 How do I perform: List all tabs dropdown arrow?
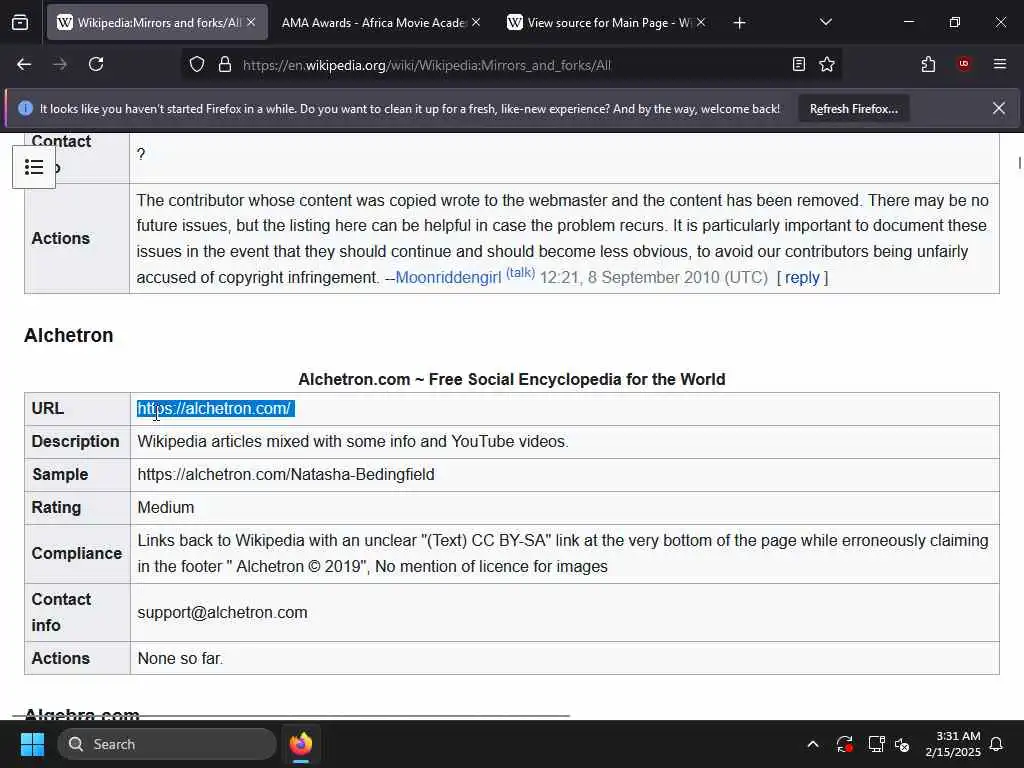pos(825,22)
